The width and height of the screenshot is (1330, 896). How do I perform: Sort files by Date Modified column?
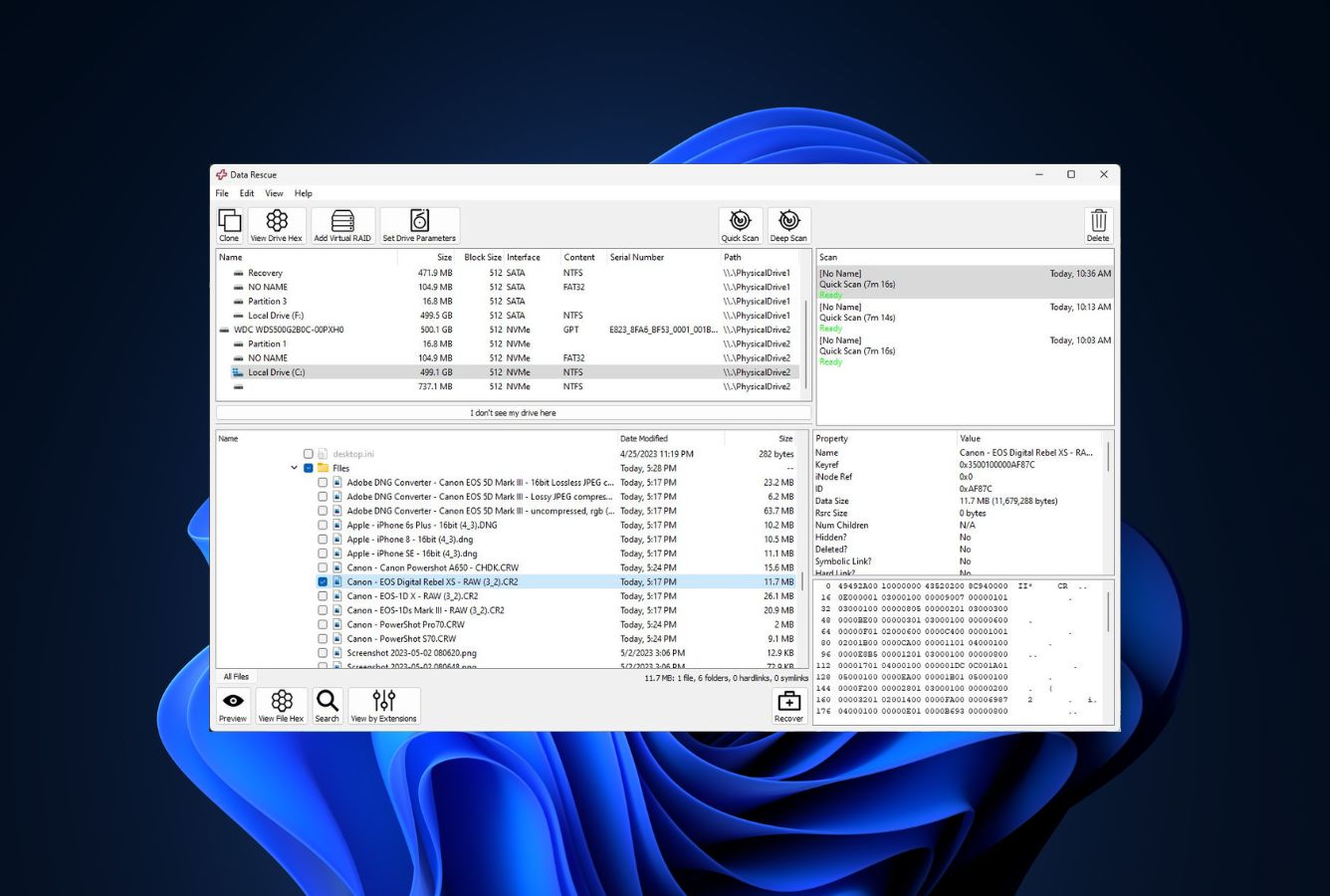(643, 438)
